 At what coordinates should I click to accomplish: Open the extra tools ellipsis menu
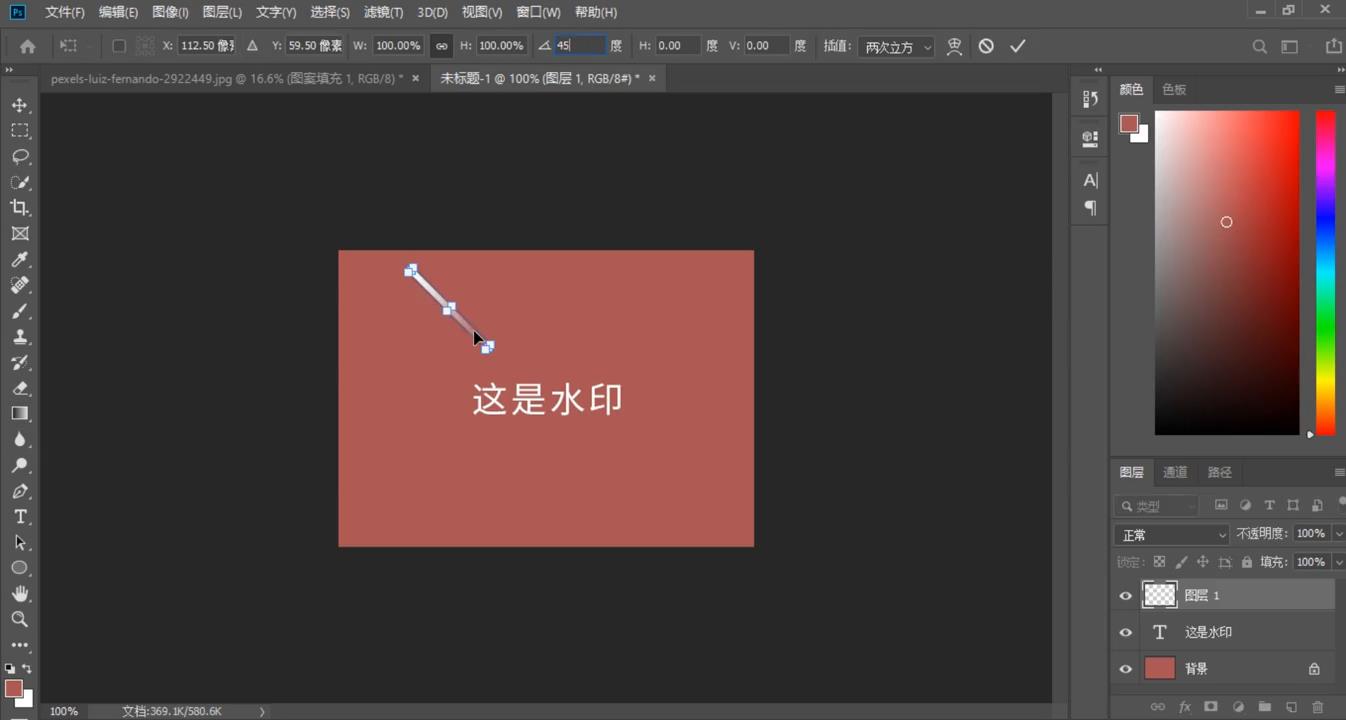[x=20, y=645]
